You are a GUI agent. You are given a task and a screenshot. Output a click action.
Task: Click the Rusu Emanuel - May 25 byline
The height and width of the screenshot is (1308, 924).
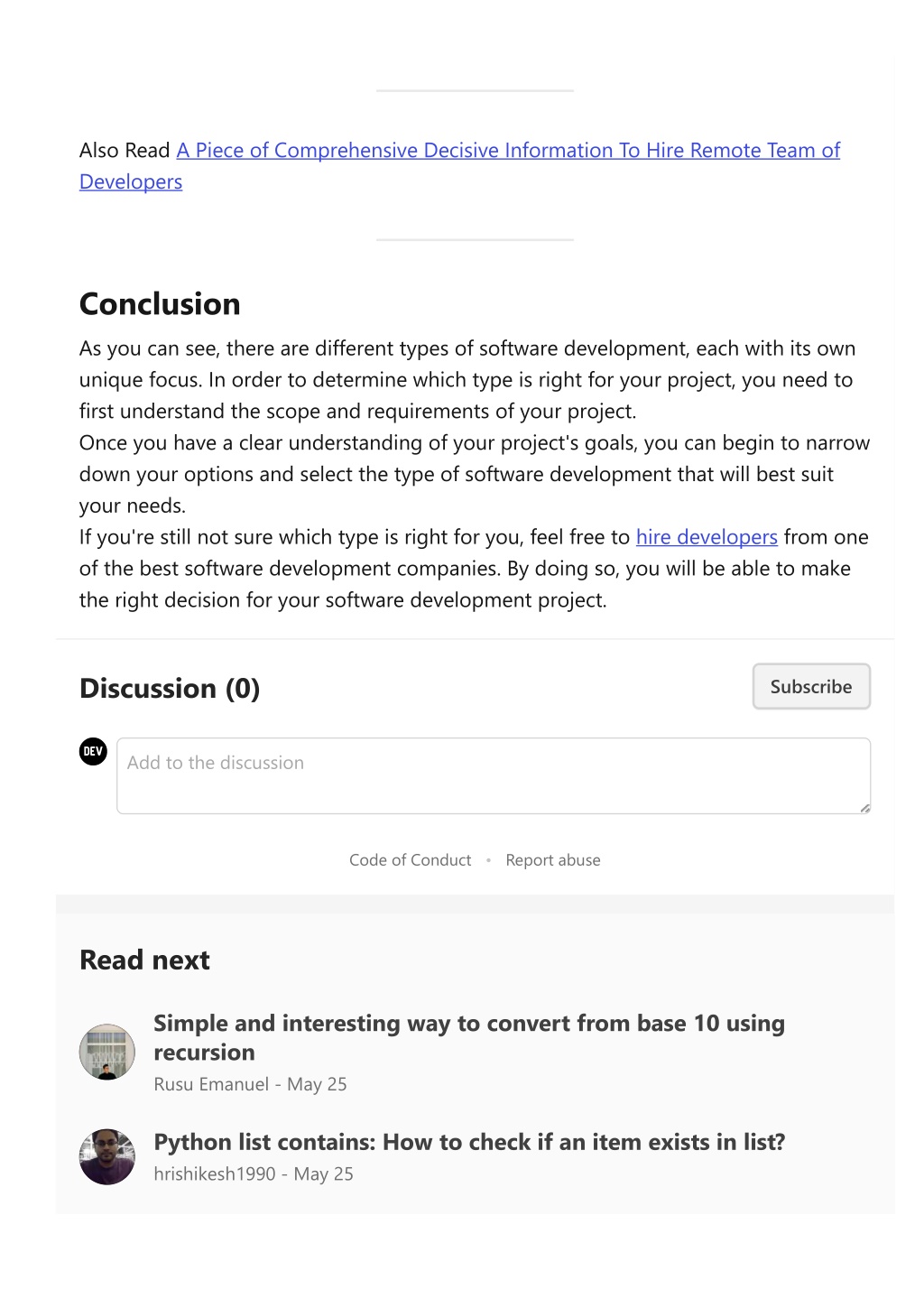coord(250,1085)
